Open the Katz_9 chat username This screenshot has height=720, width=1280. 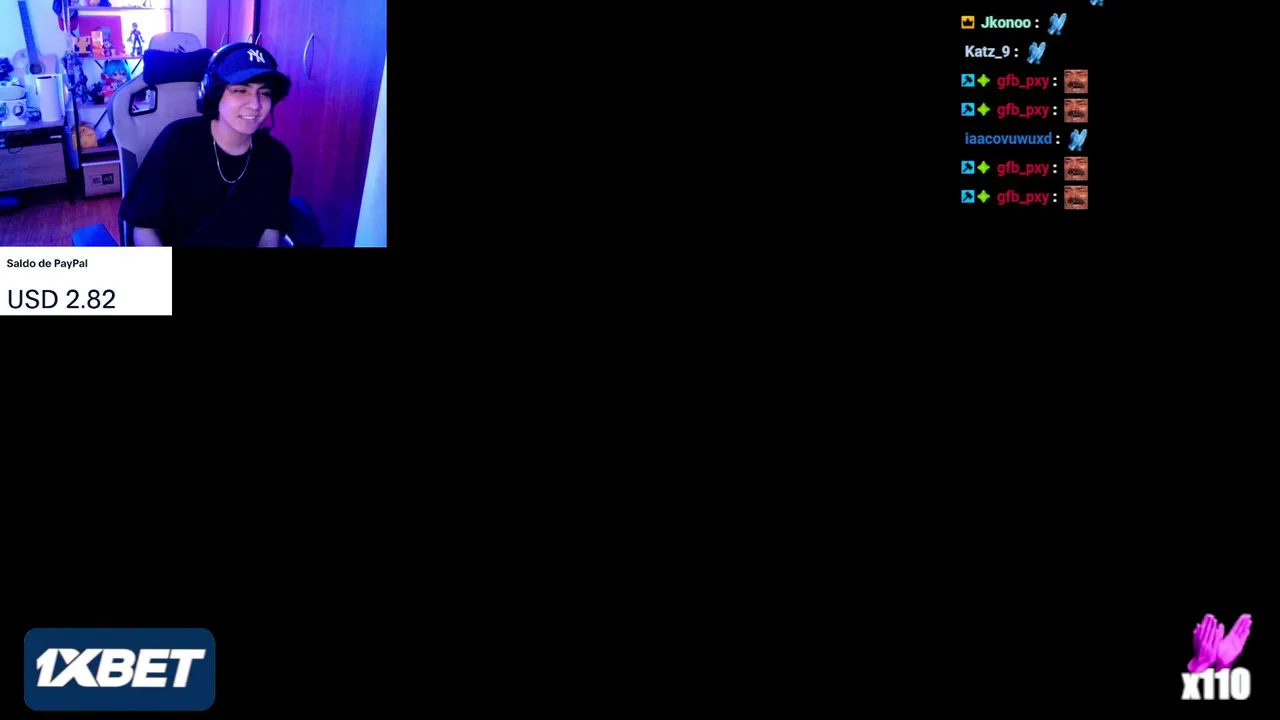[987, 52]
